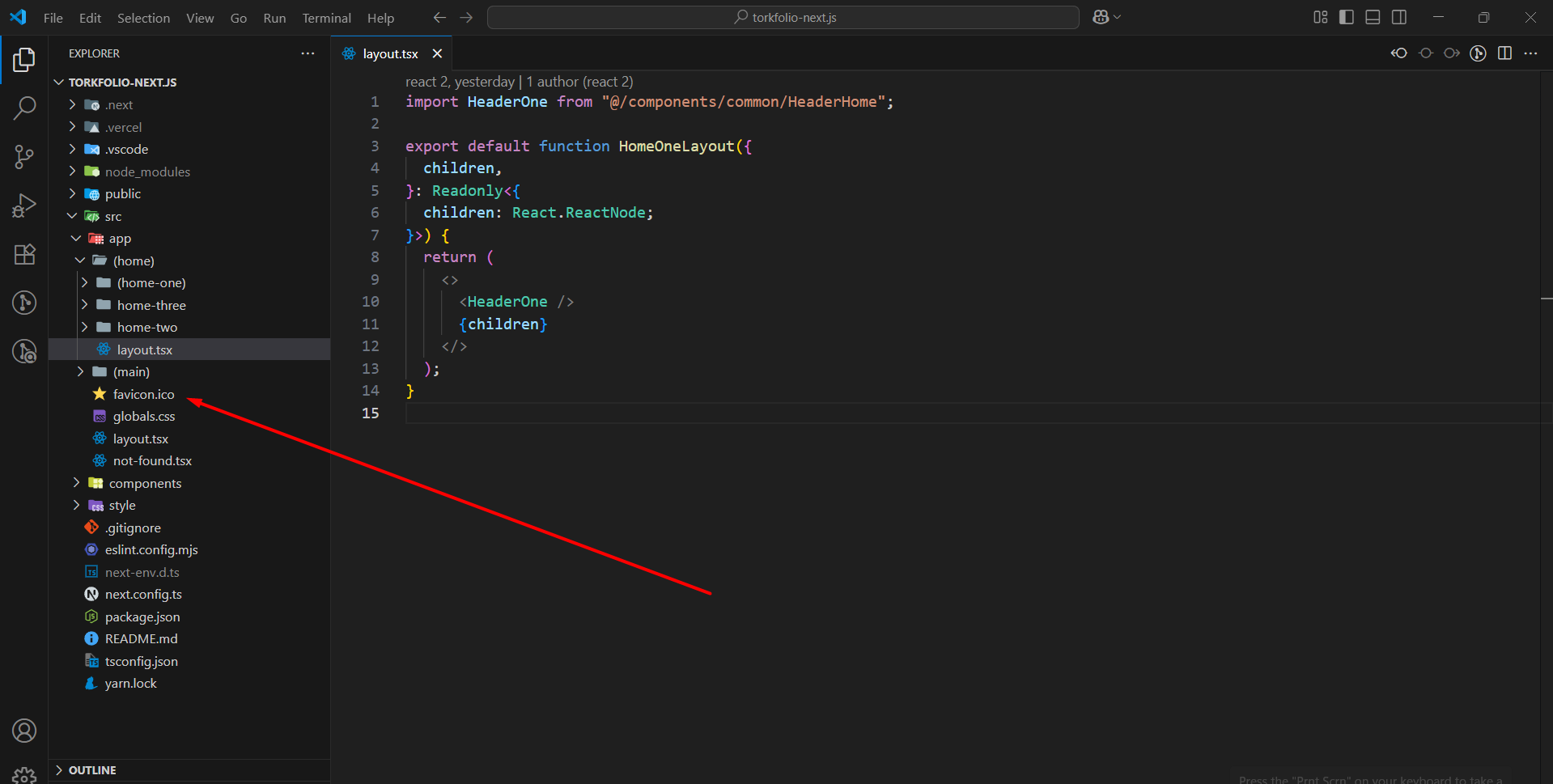Click the Copilot chat icon in title bar
The width and height of the screenshot is (1553, 784).
coord(1101,17)
